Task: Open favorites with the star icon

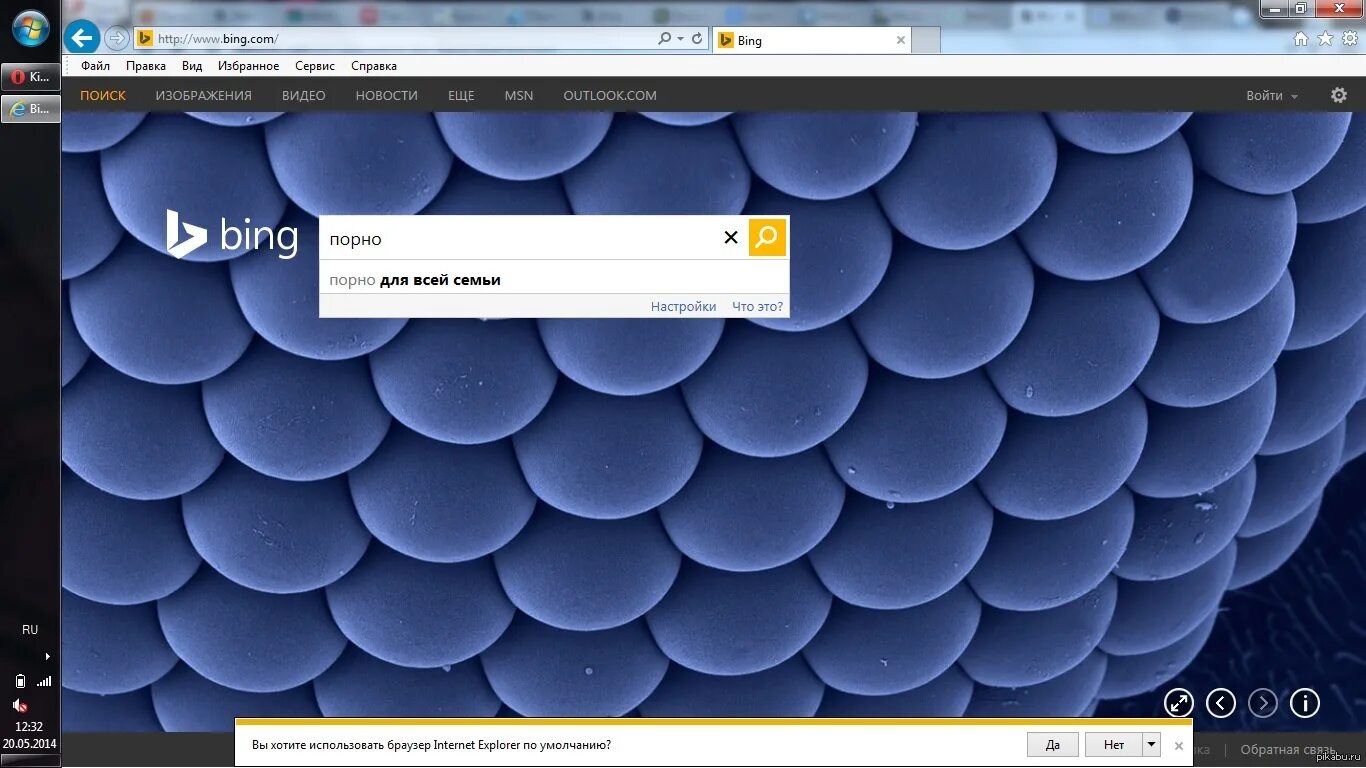Action: coord(1326,39)
